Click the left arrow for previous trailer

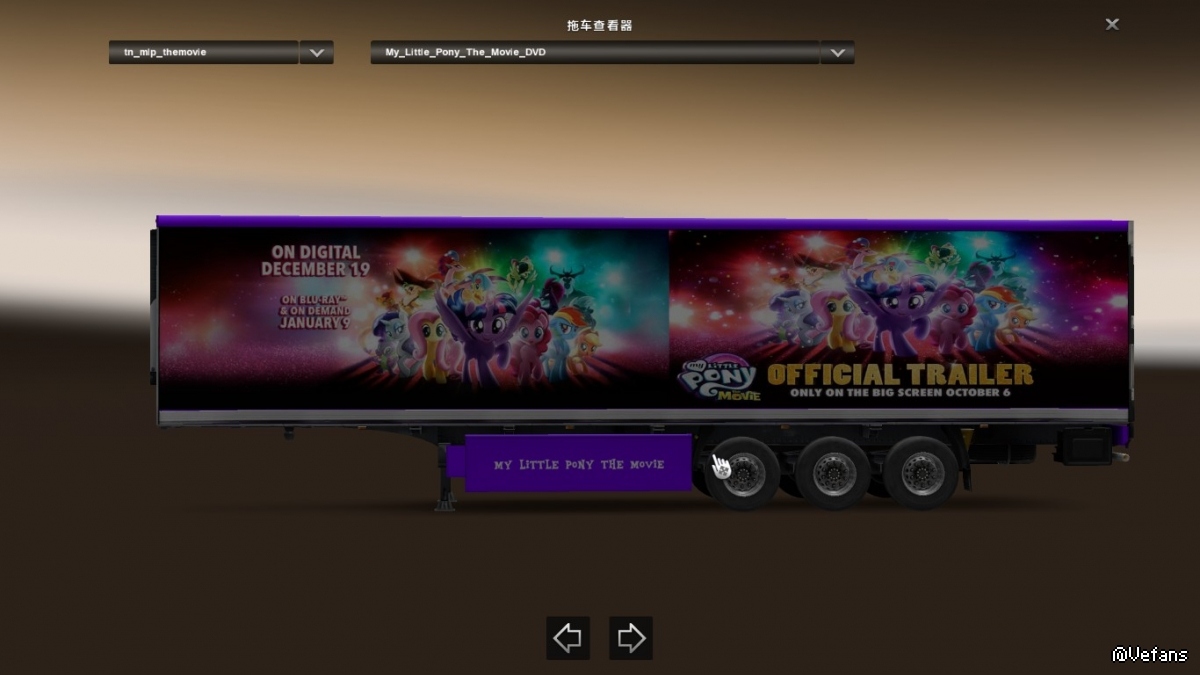[568, 638]
